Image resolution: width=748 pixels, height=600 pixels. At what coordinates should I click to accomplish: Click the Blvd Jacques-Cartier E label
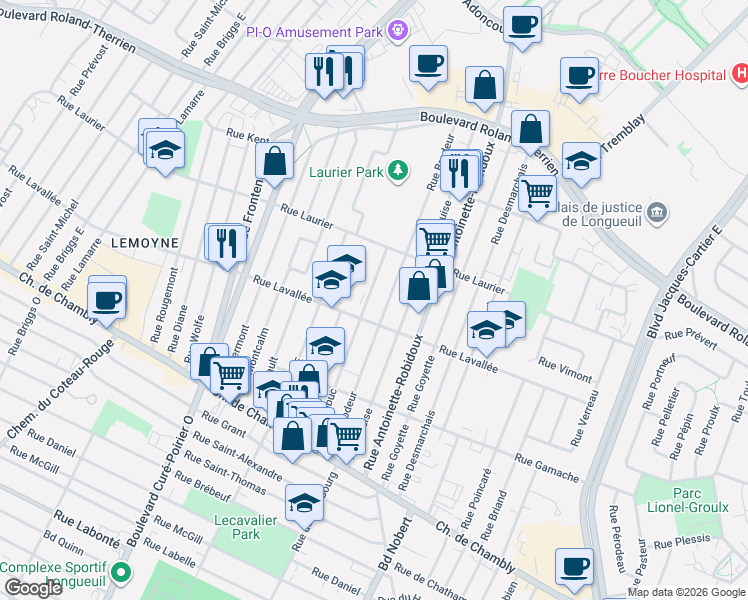(x=684, y=283)
